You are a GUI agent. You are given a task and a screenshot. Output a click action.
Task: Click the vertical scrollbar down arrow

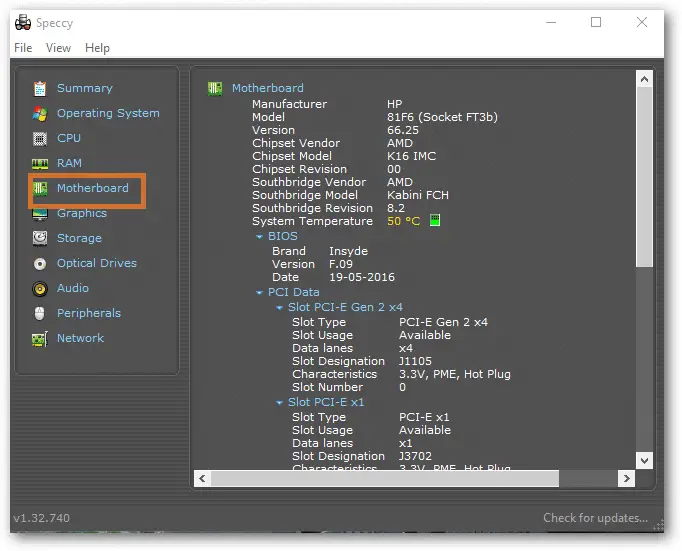[x=644, y=460]
